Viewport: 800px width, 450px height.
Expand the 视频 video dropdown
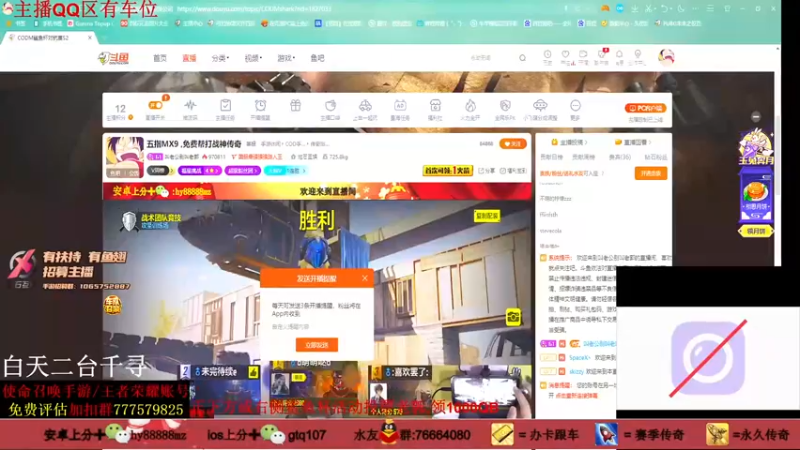(x=253, y=58)
